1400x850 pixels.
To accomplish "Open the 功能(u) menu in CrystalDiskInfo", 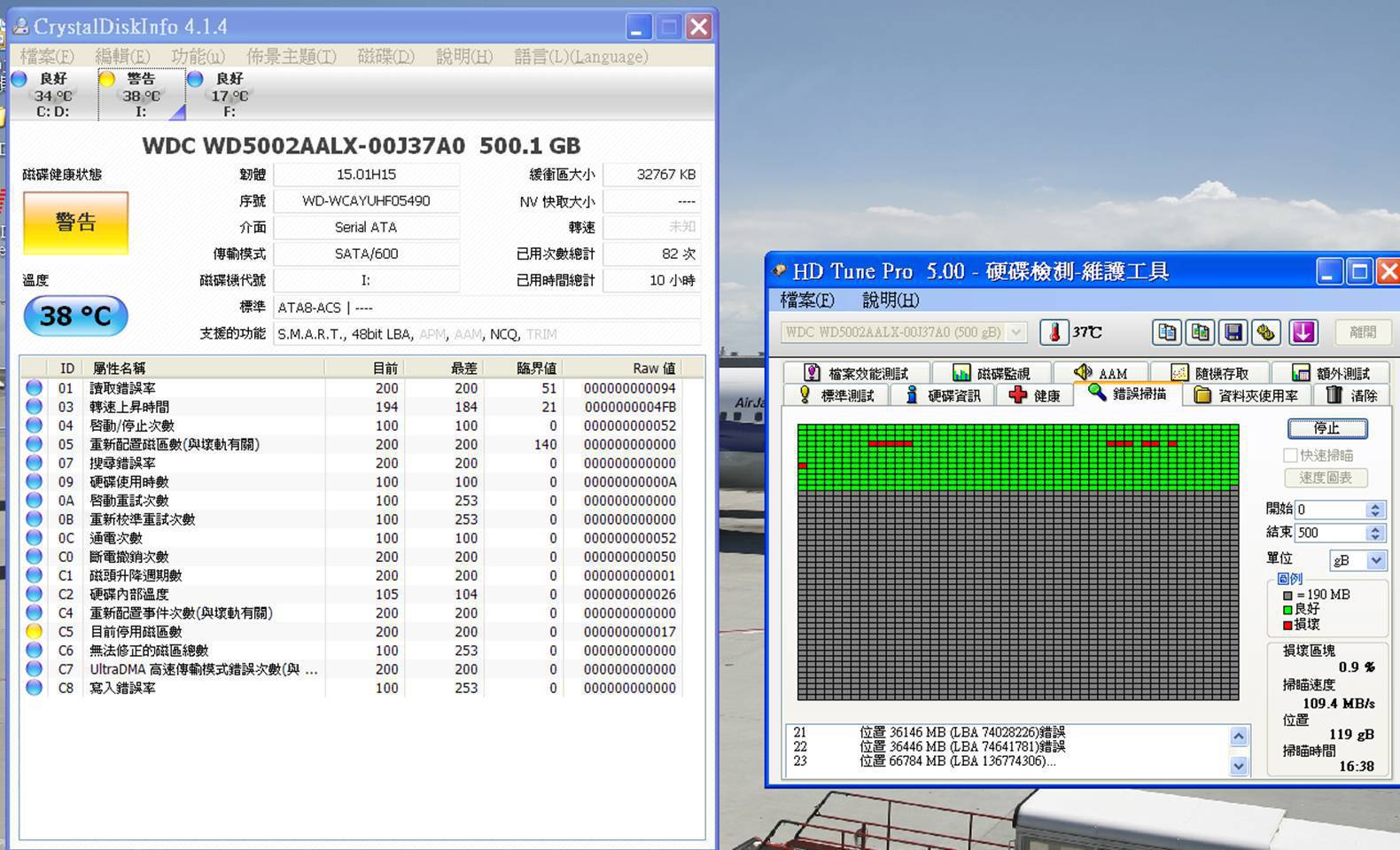I will tap(198, 57).
